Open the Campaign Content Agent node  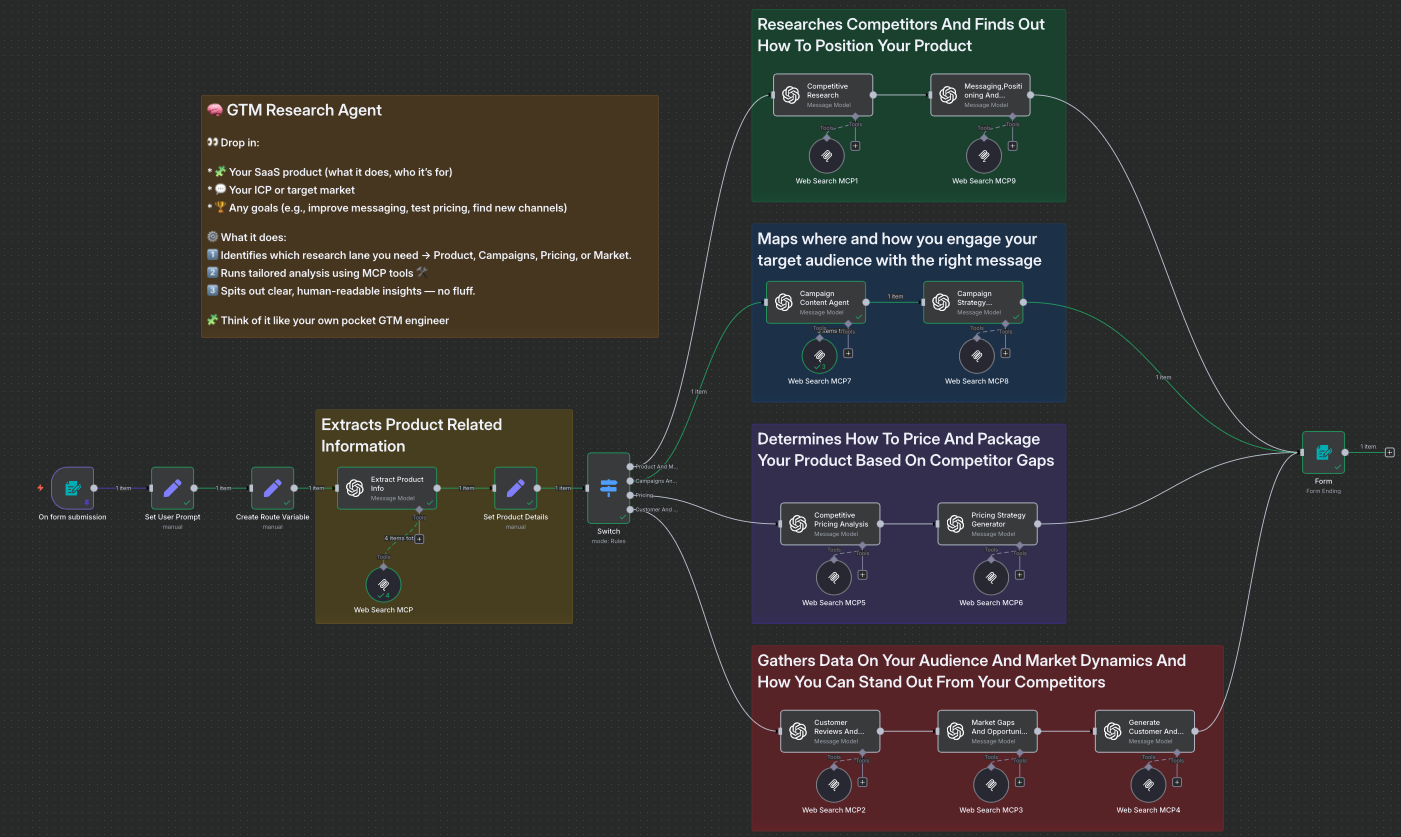[x=818, y=301]
